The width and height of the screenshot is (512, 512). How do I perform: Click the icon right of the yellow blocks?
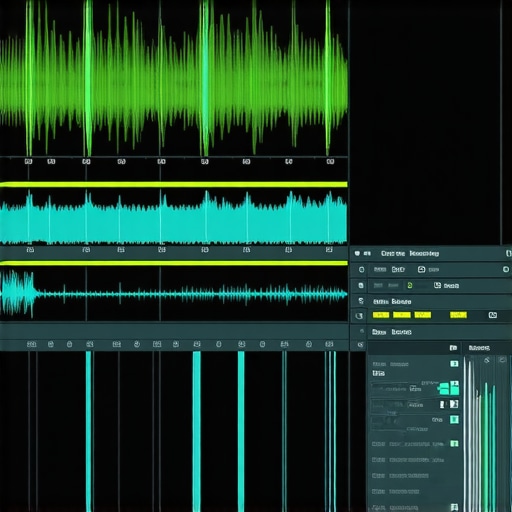pos(493,315)
